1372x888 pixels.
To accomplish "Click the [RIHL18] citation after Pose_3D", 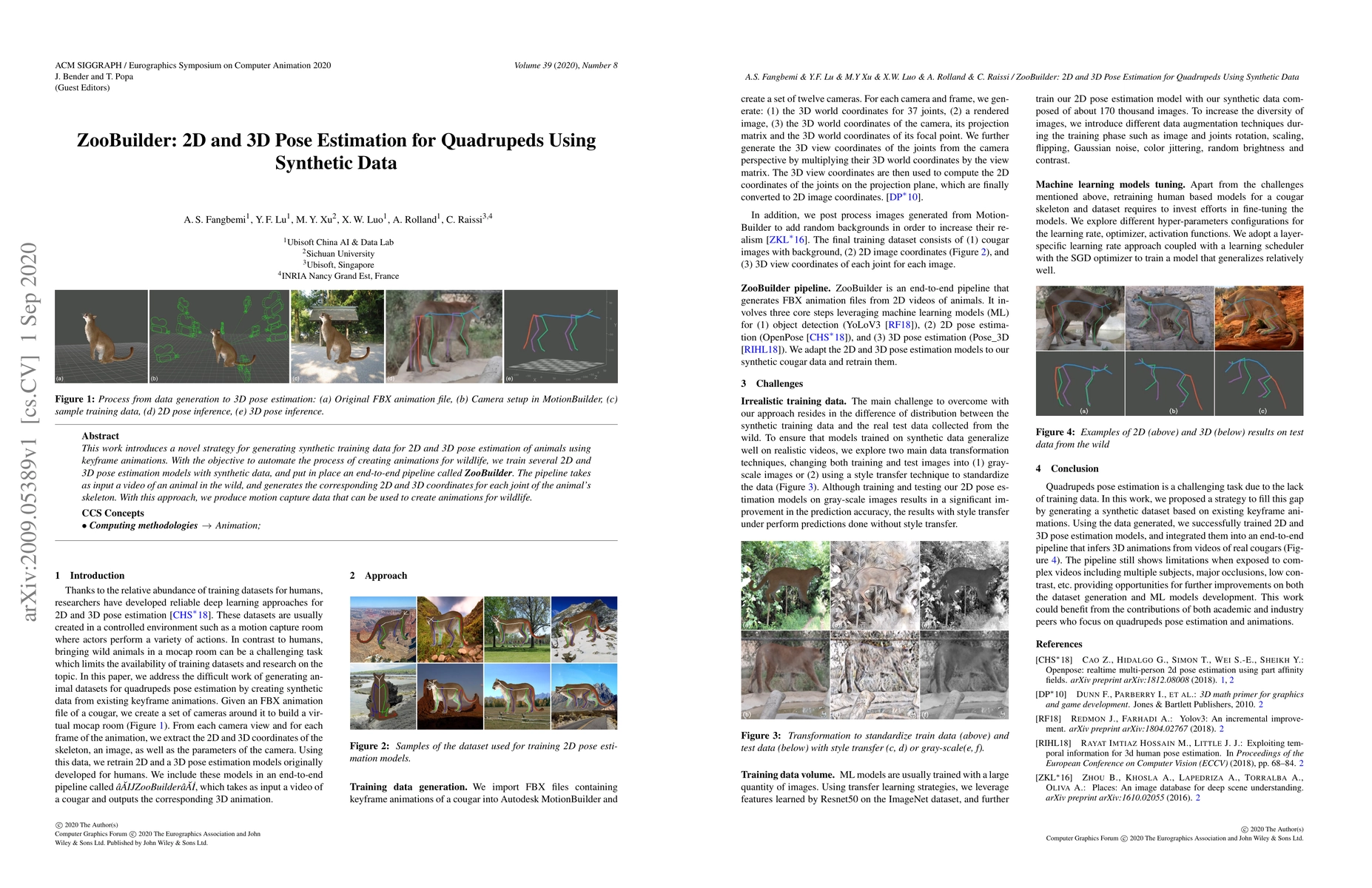I will (x=760, y=350).
